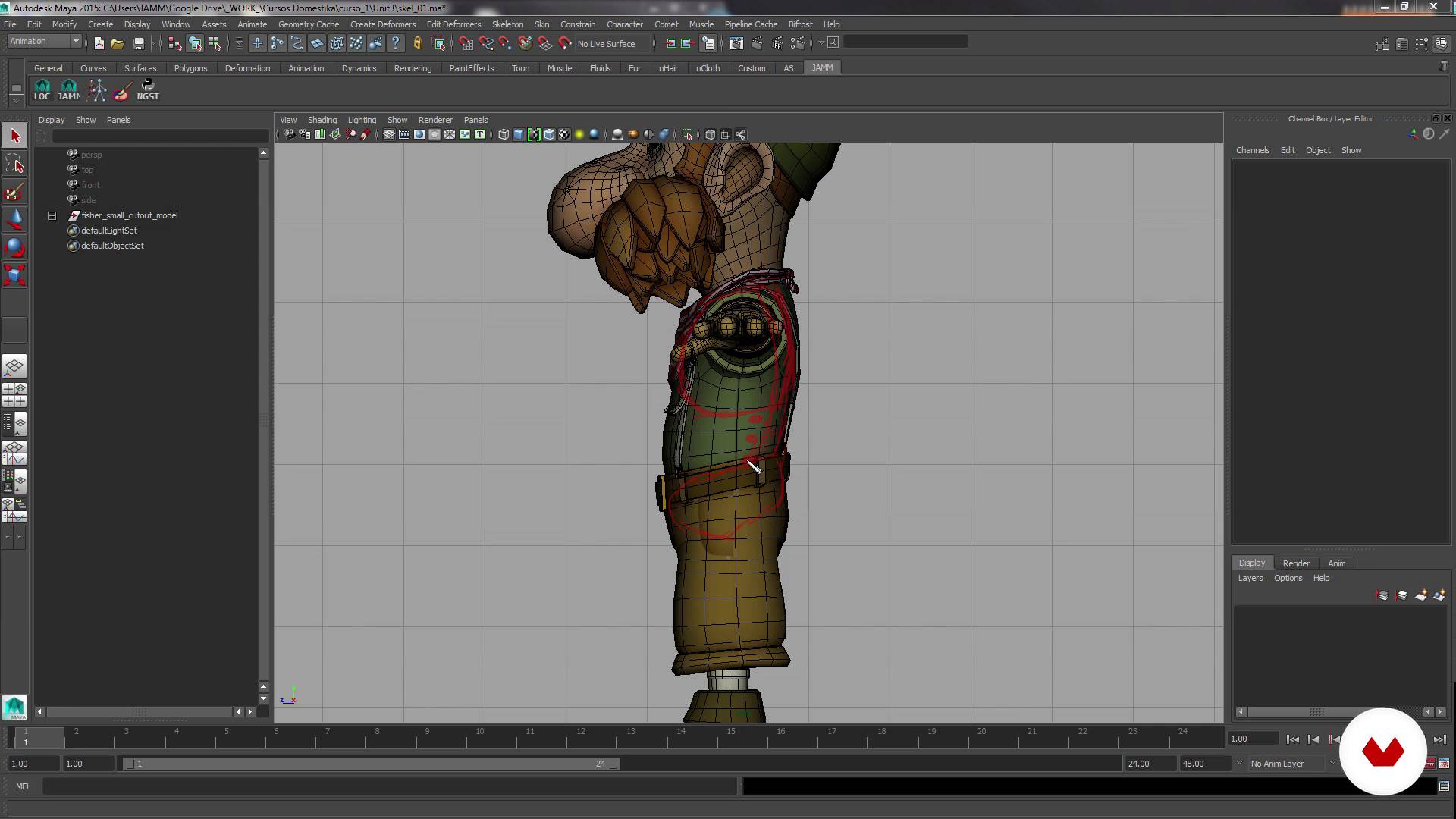Click the Save scene icon

138,43
